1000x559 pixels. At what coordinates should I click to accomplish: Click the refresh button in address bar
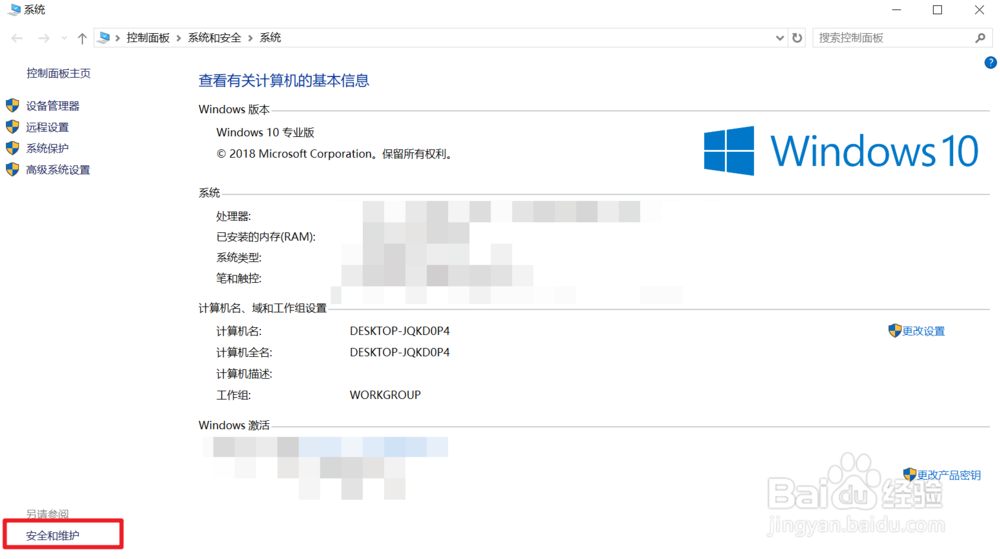797,38
